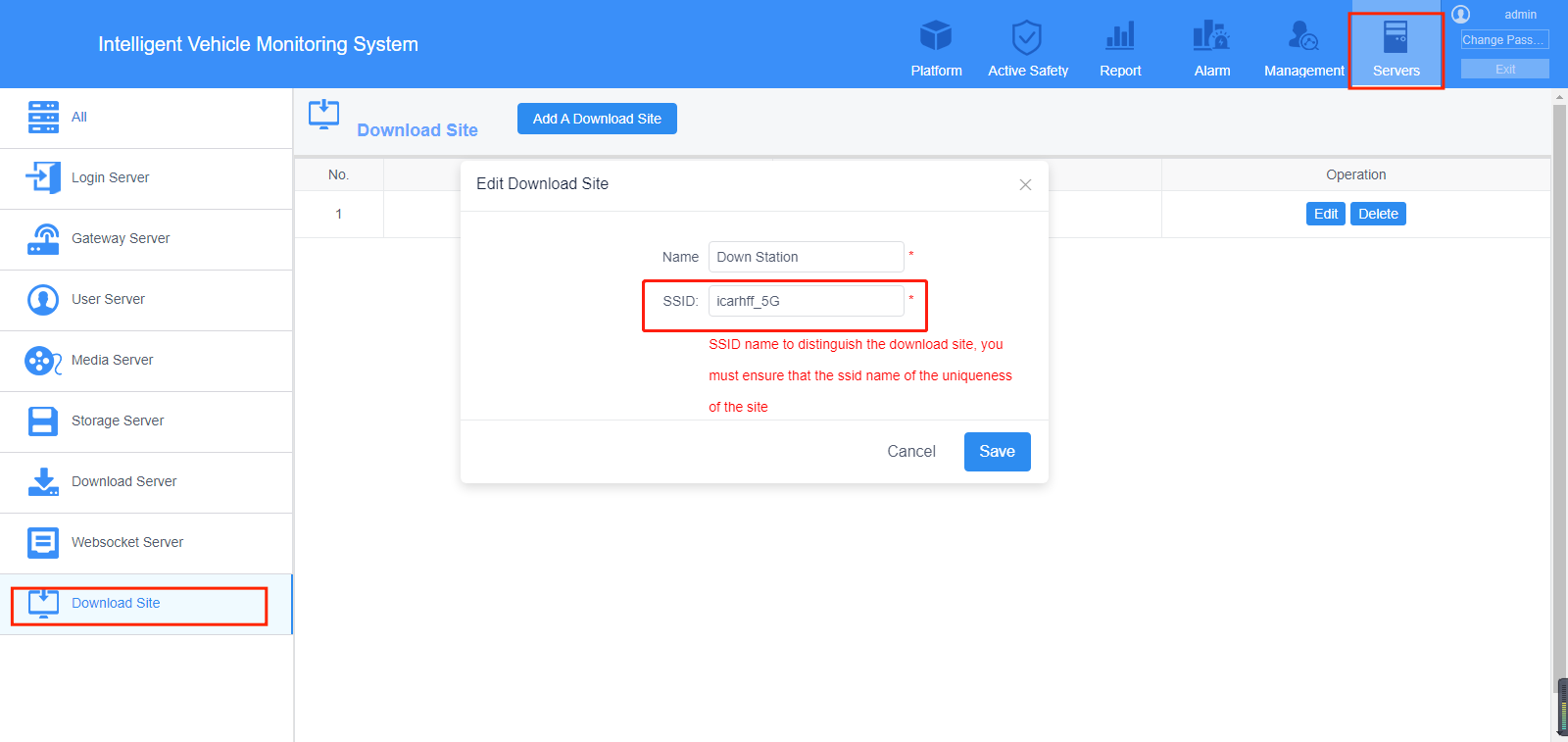
Task: Open the Platform cube icon
Action: coord(936,36)
